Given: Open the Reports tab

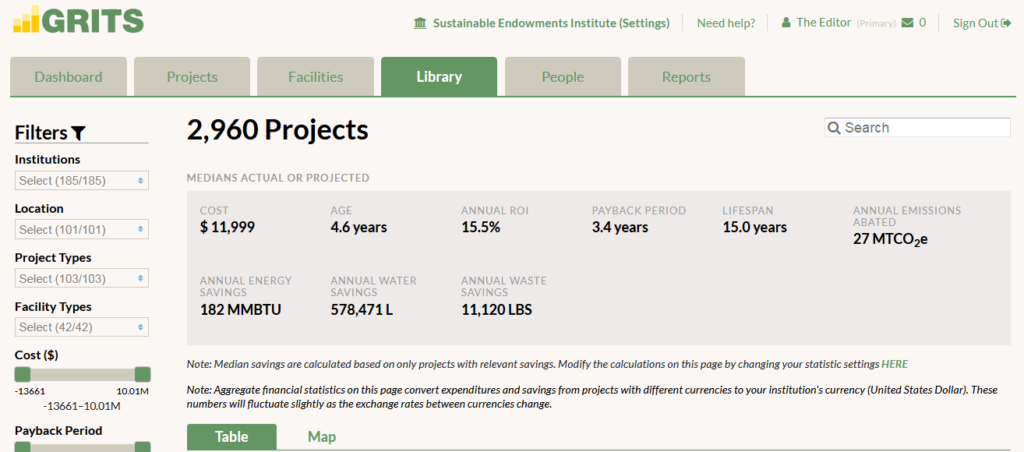Looking at the screenshot, I should click(x=686, y=77).
